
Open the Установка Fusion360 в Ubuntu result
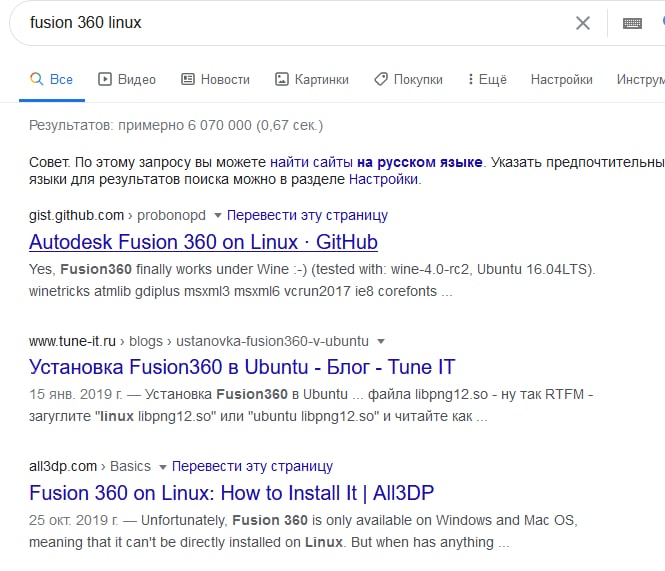pyautogui.click(x=242, y=367)
